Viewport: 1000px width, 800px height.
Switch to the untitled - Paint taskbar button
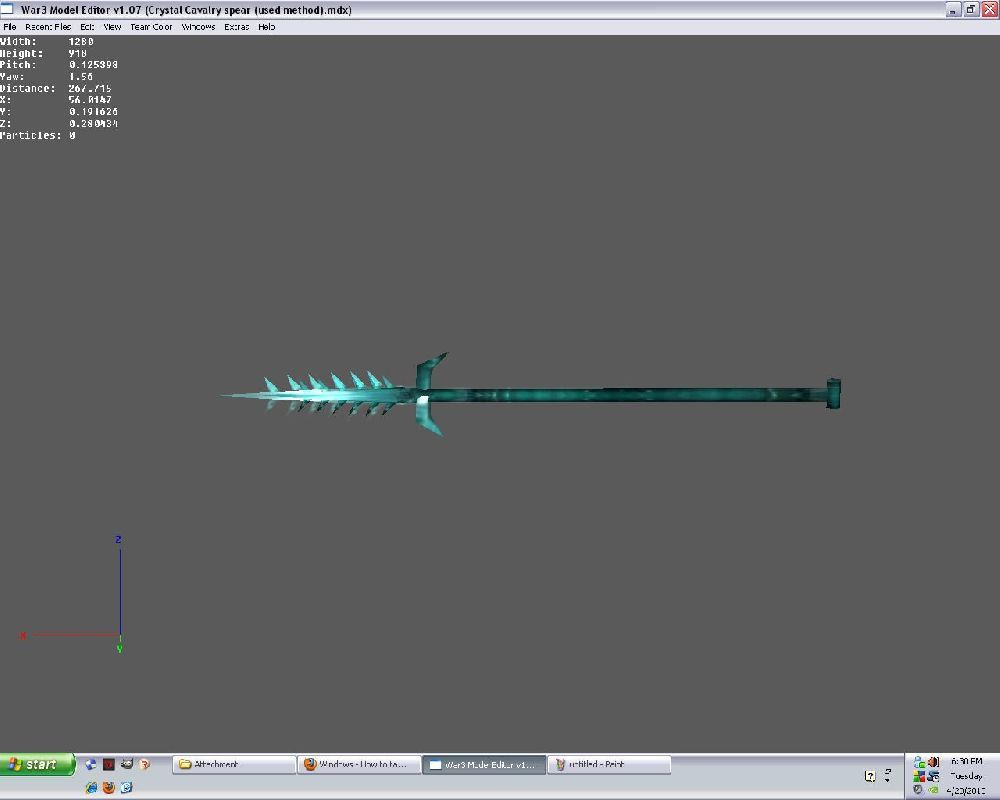[x=609, y=764]
